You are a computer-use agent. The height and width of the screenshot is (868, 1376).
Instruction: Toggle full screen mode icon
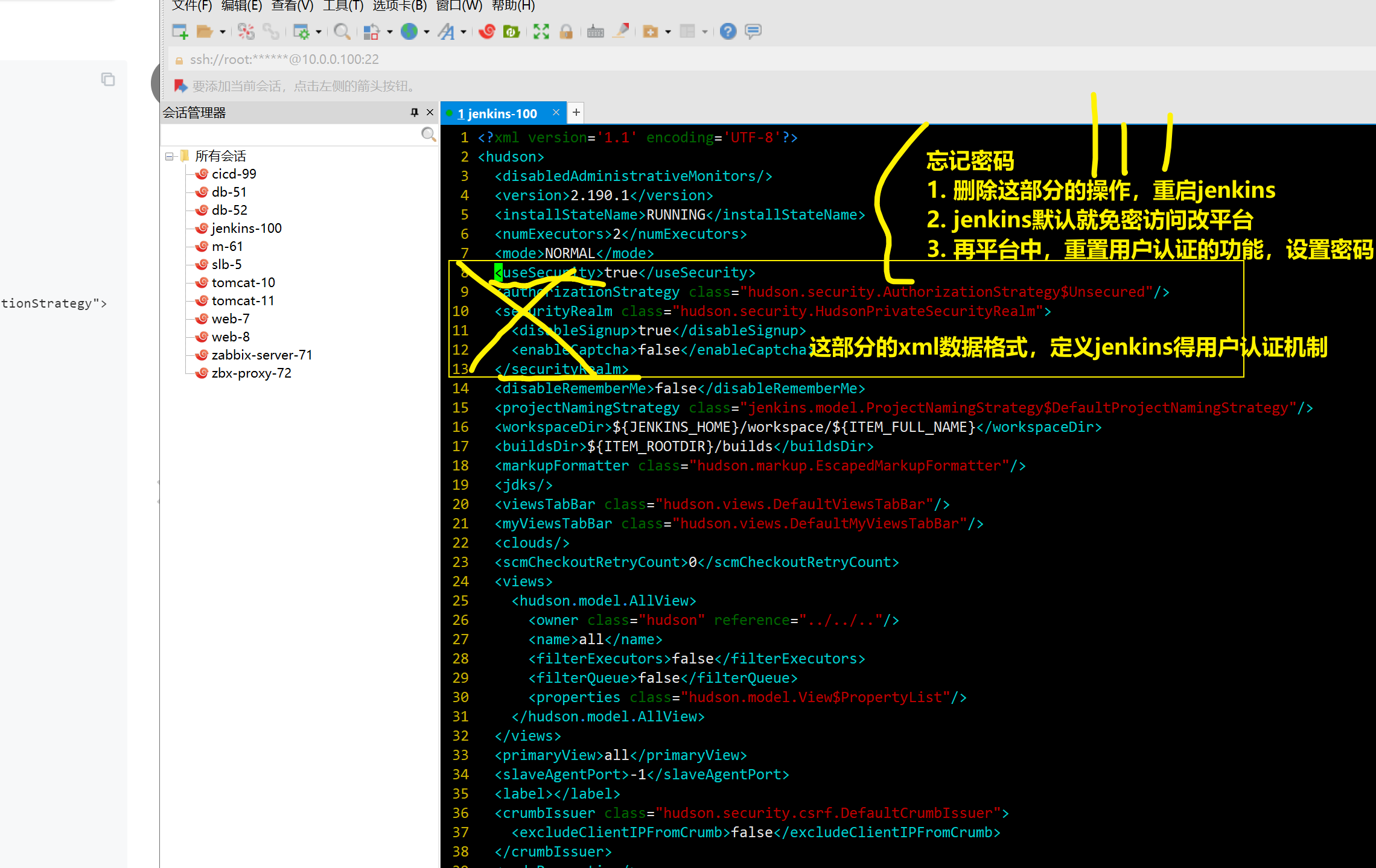click(541, 31)
